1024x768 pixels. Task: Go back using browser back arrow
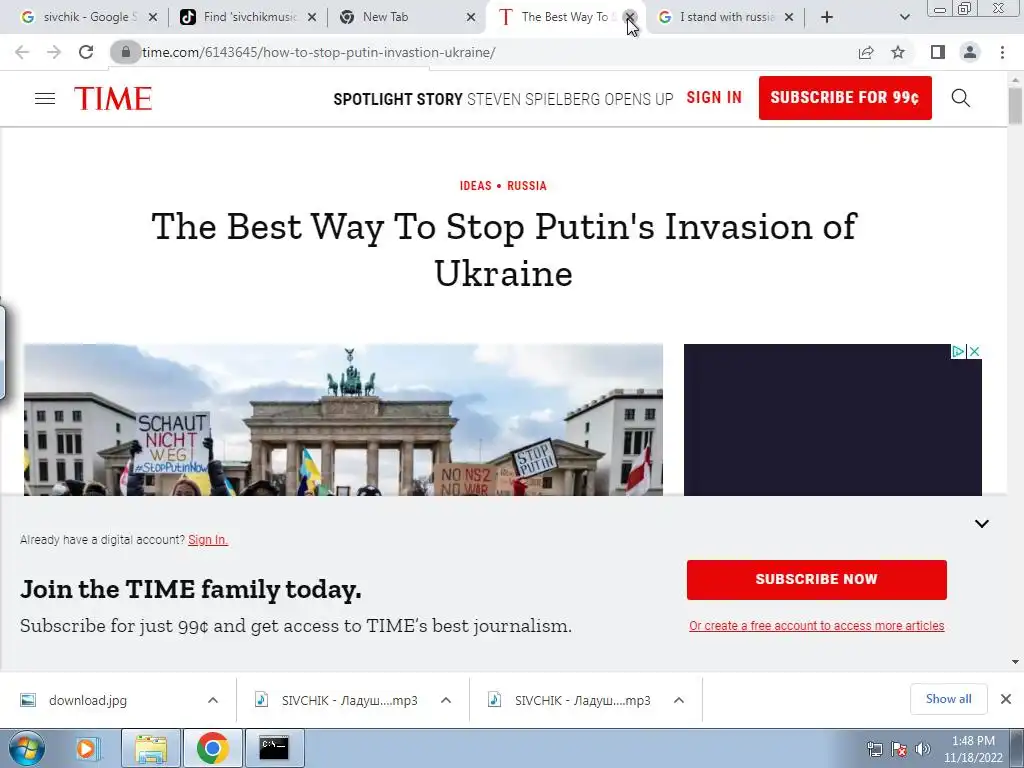22,52
